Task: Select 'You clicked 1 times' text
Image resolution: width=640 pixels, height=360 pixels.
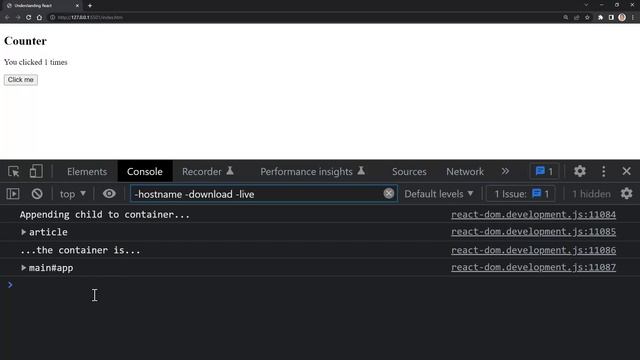Action: (x=36, y=62)
